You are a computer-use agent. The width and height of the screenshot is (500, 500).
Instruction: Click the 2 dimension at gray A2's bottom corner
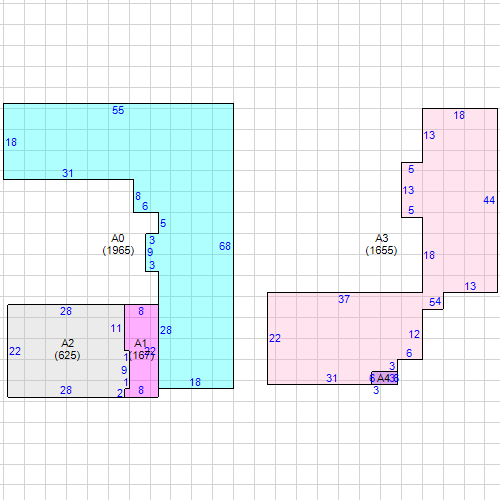(x=120, y=393)
